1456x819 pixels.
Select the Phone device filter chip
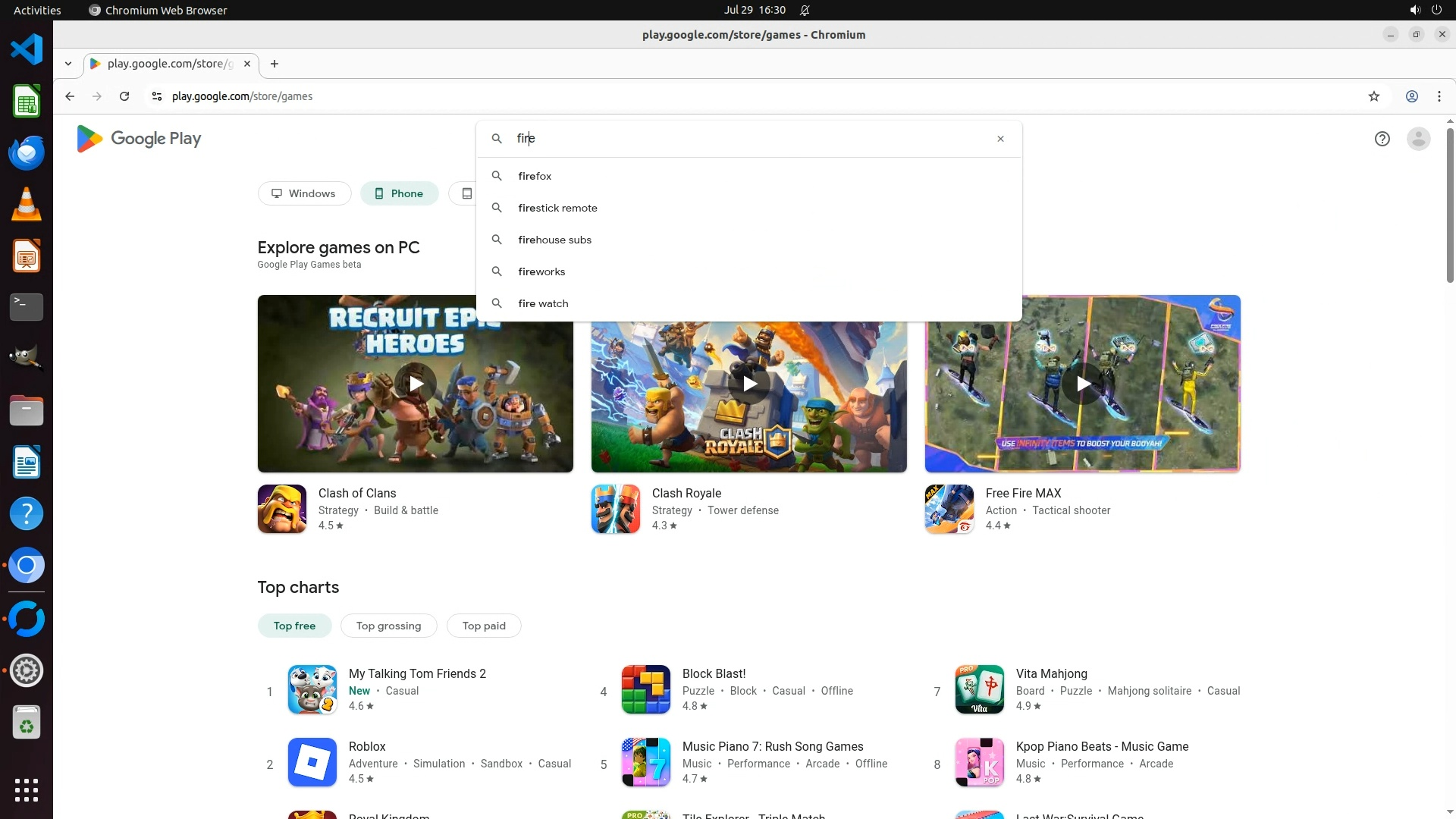click(399, 193)
